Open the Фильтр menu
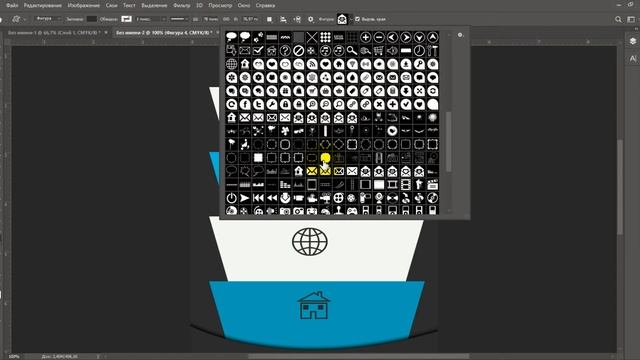The image size is (640, 360). (x=182, y=6)
